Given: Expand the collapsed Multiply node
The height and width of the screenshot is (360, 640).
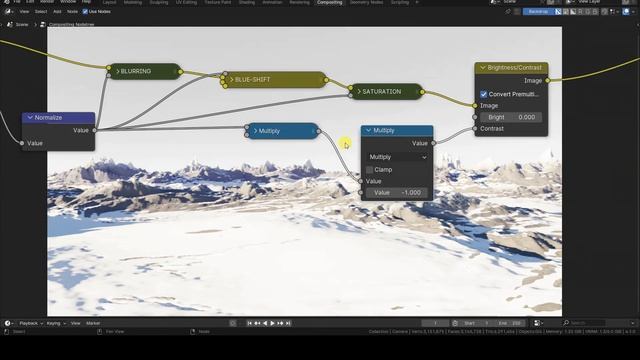Looking at the screenshot, I should (256, 131).
